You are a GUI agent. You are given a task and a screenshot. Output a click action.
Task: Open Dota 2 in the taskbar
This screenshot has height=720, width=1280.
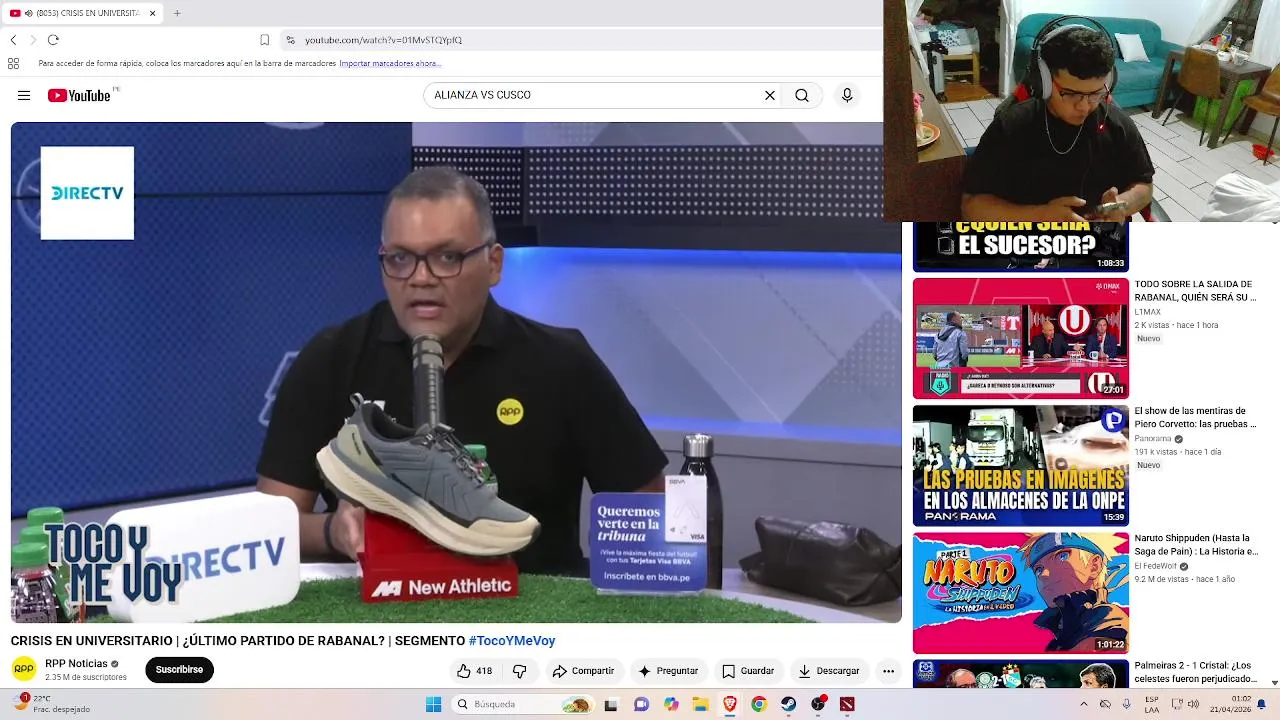pos(848,704)
